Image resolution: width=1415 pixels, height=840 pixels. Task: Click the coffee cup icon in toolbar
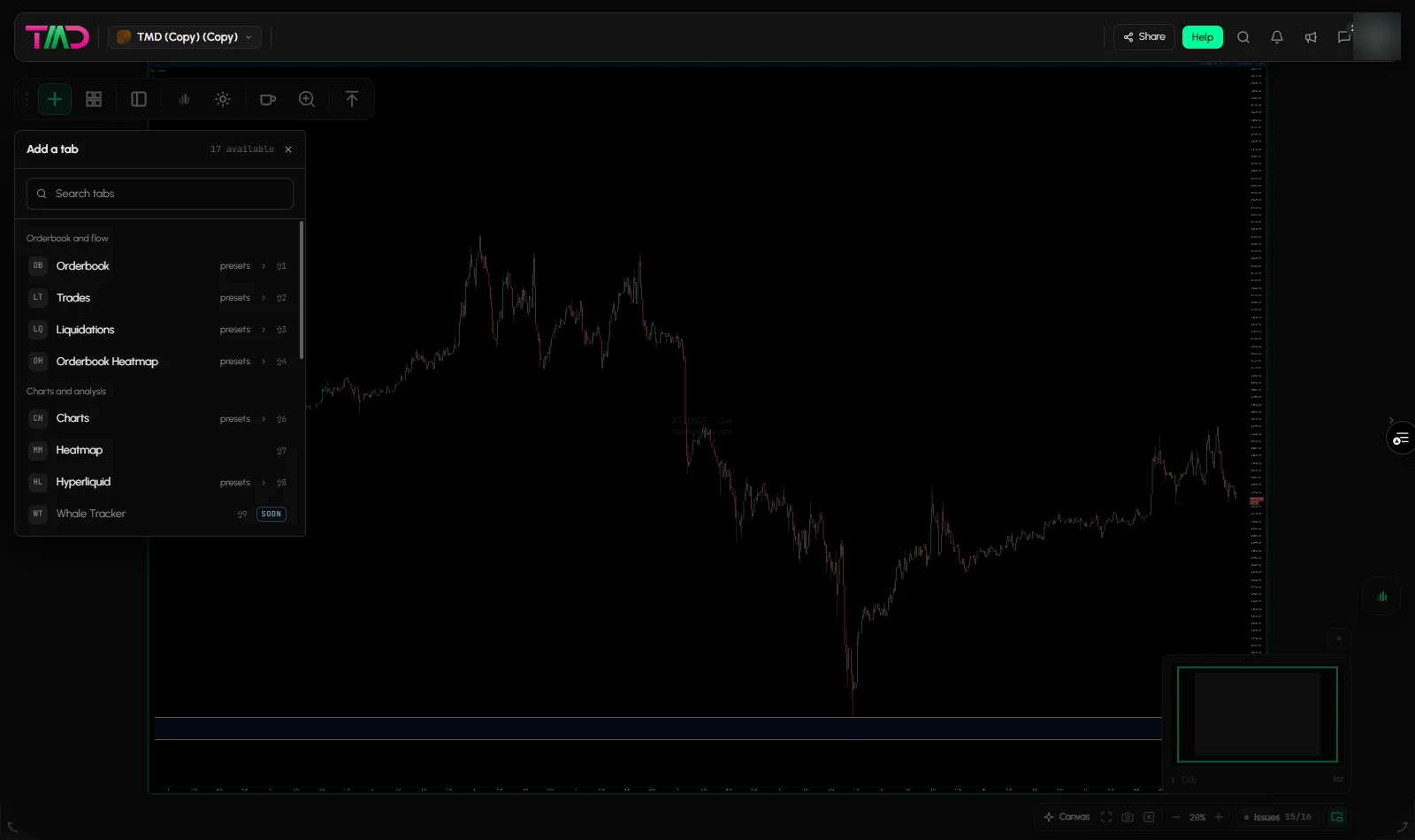[268, 99]
